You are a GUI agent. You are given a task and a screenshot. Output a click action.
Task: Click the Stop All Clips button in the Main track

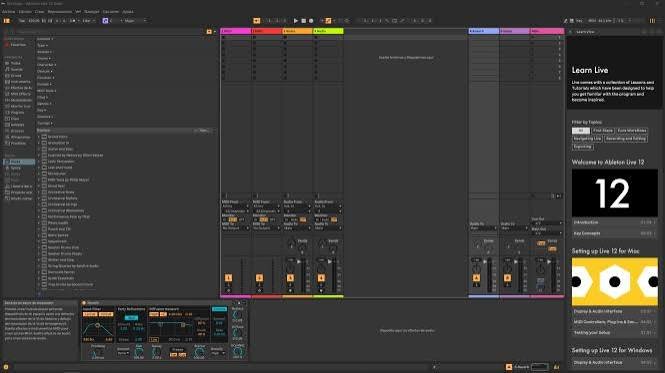(x=533, y=196)
